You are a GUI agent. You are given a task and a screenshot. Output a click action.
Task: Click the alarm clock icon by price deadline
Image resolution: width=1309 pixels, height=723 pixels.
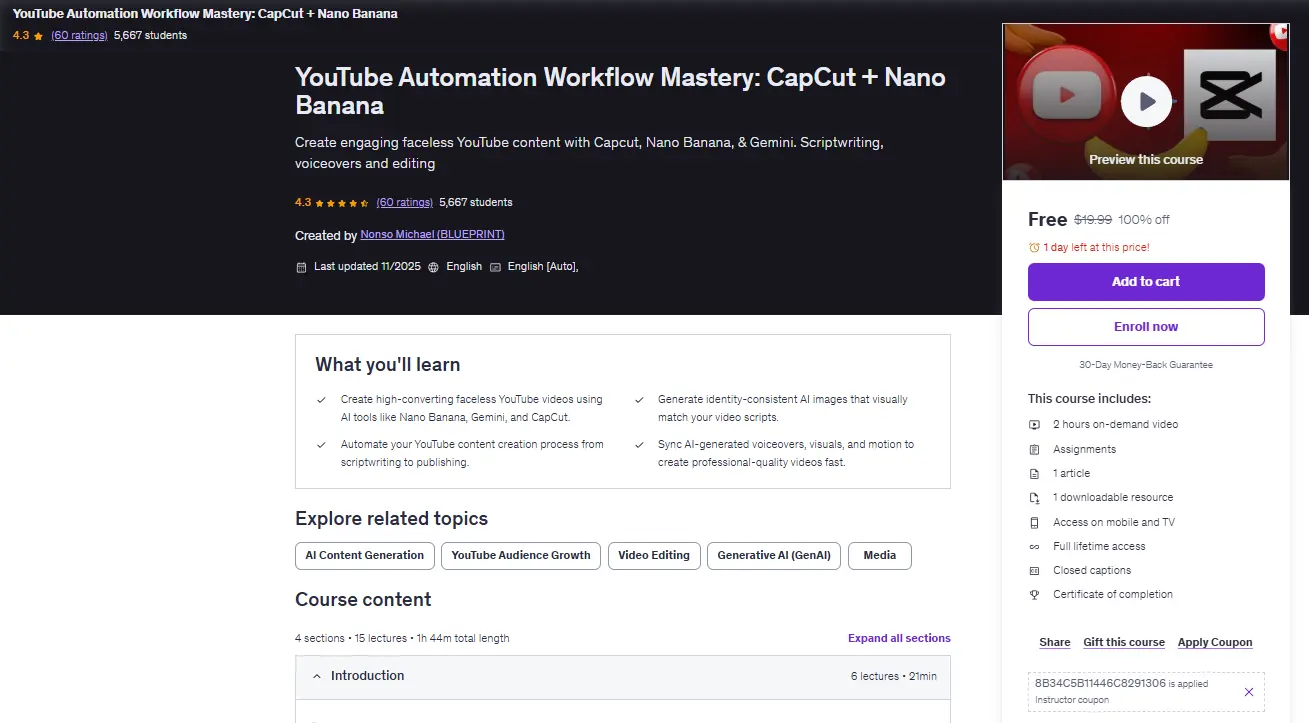click(x=1034, y=248)
